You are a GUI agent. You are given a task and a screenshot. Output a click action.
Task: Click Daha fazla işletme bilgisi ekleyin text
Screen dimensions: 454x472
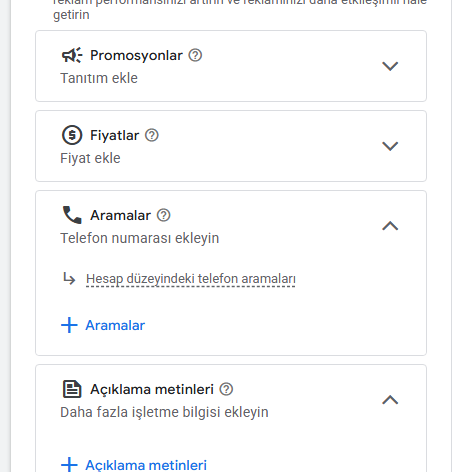point(164,412)
